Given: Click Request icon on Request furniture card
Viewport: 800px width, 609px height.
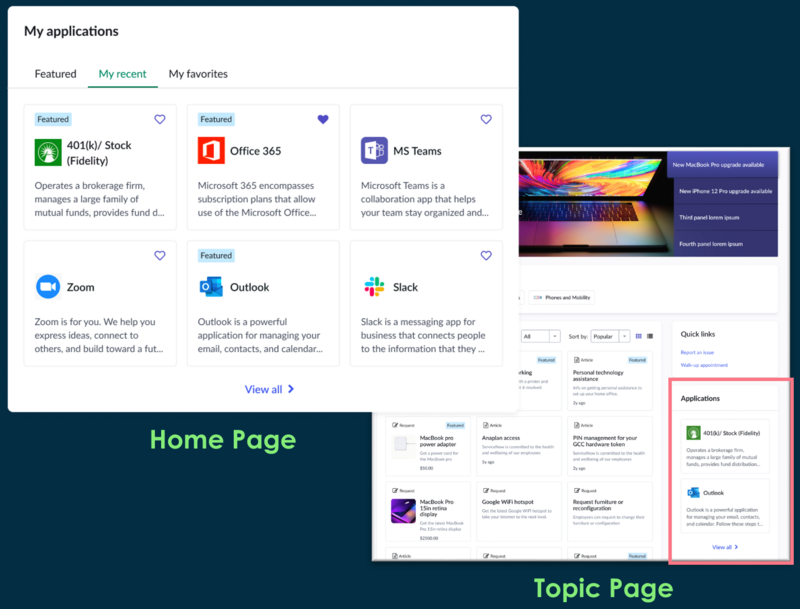Looking at the screenshot, I should pyautogui.click(x=577, y=491).
